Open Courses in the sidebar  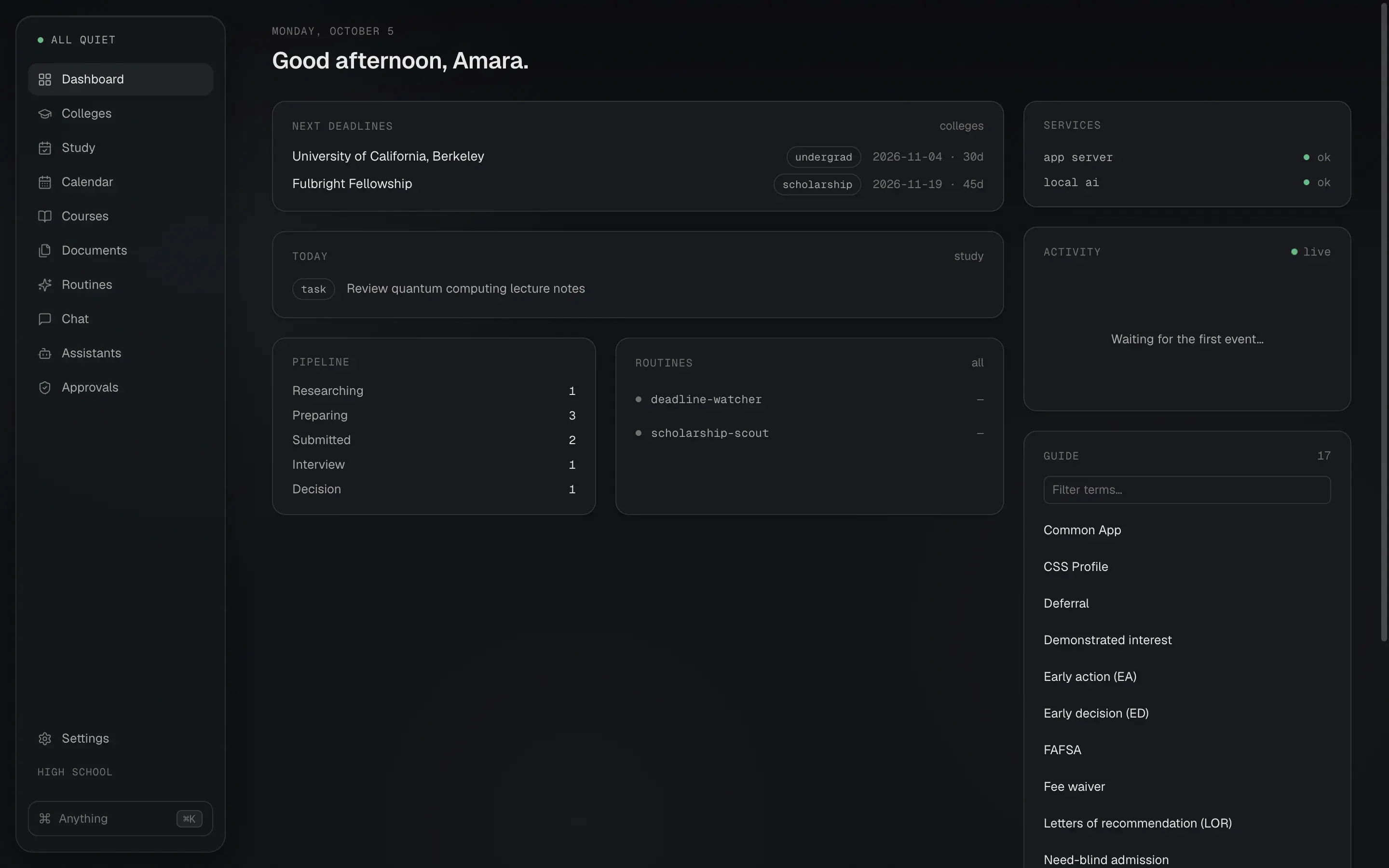[x=121, y=217]
